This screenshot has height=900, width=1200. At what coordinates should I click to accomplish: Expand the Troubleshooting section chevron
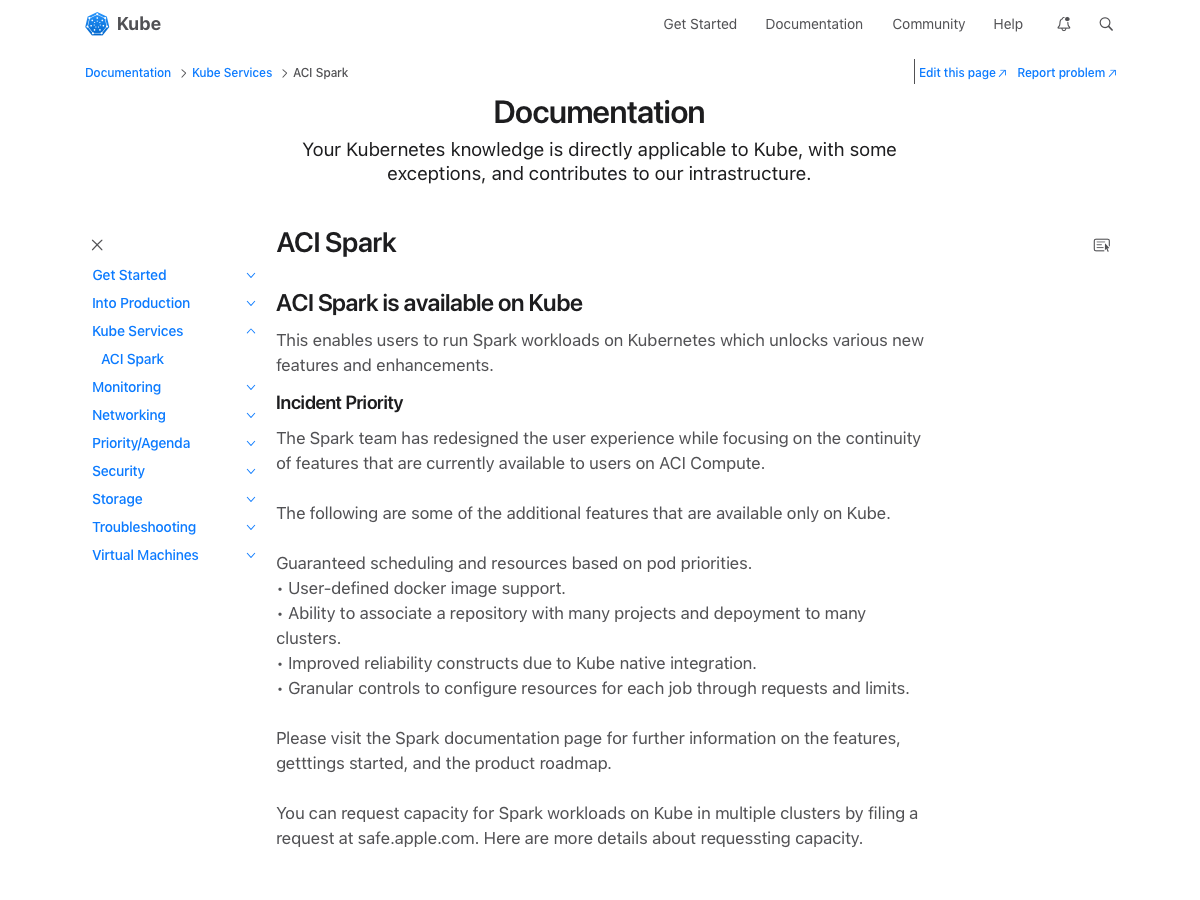coord(251,527)
